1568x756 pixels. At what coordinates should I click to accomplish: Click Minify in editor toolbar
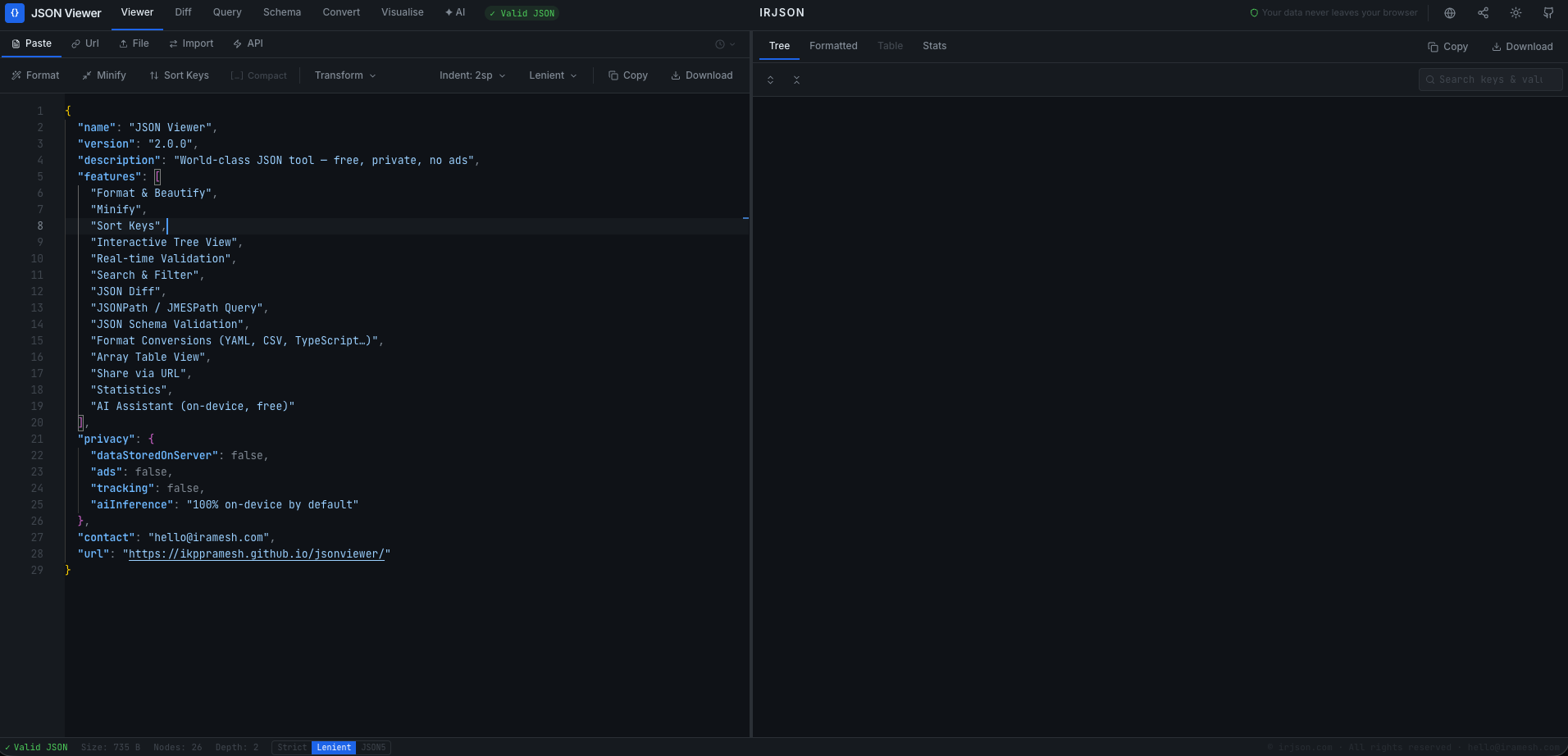click(104, 75)
